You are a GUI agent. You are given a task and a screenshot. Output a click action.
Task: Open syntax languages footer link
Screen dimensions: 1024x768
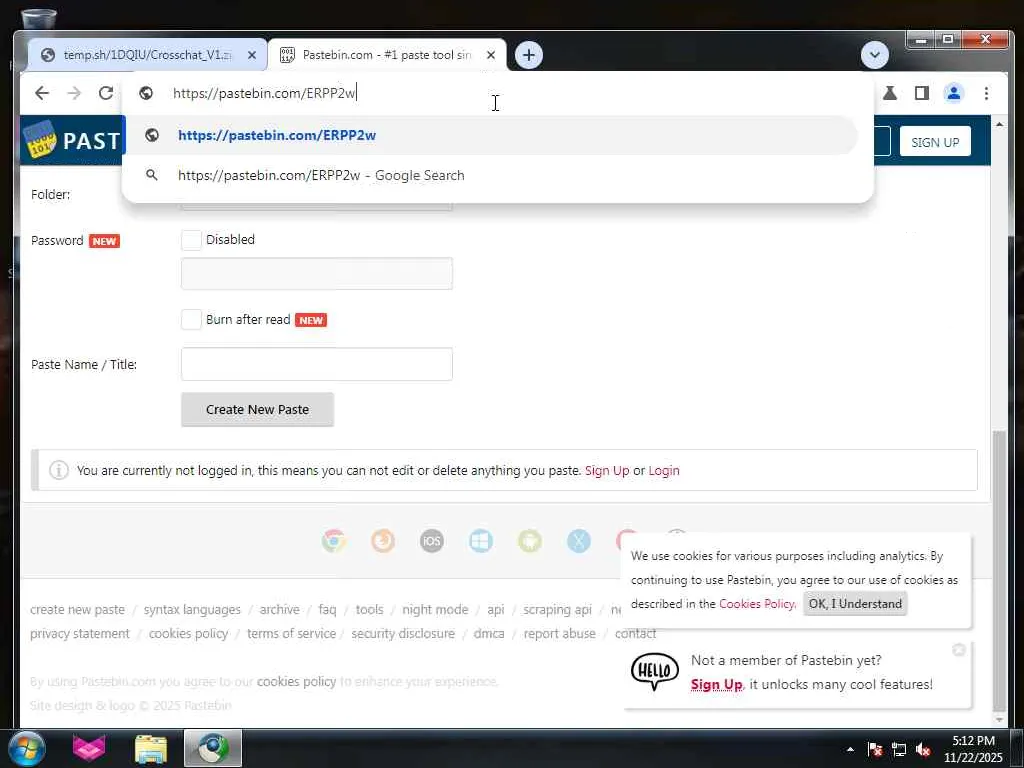[192, 609]
